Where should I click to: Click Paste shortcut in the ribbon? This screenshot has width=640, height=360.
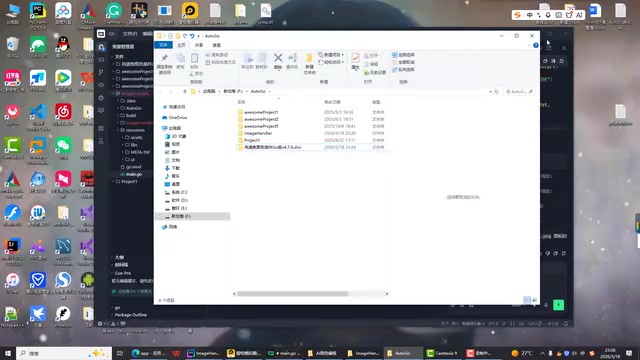220,62
